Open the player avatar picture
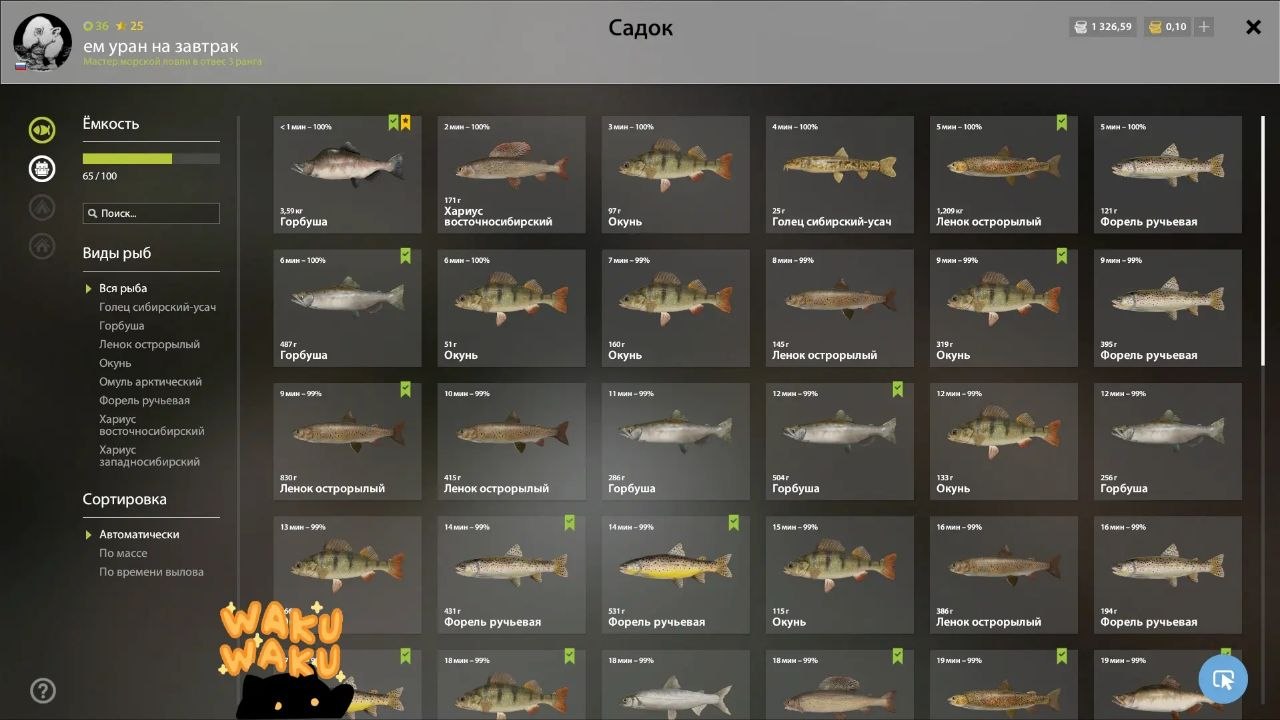This screenshot has height=720, width=1280. pos(42,42)
